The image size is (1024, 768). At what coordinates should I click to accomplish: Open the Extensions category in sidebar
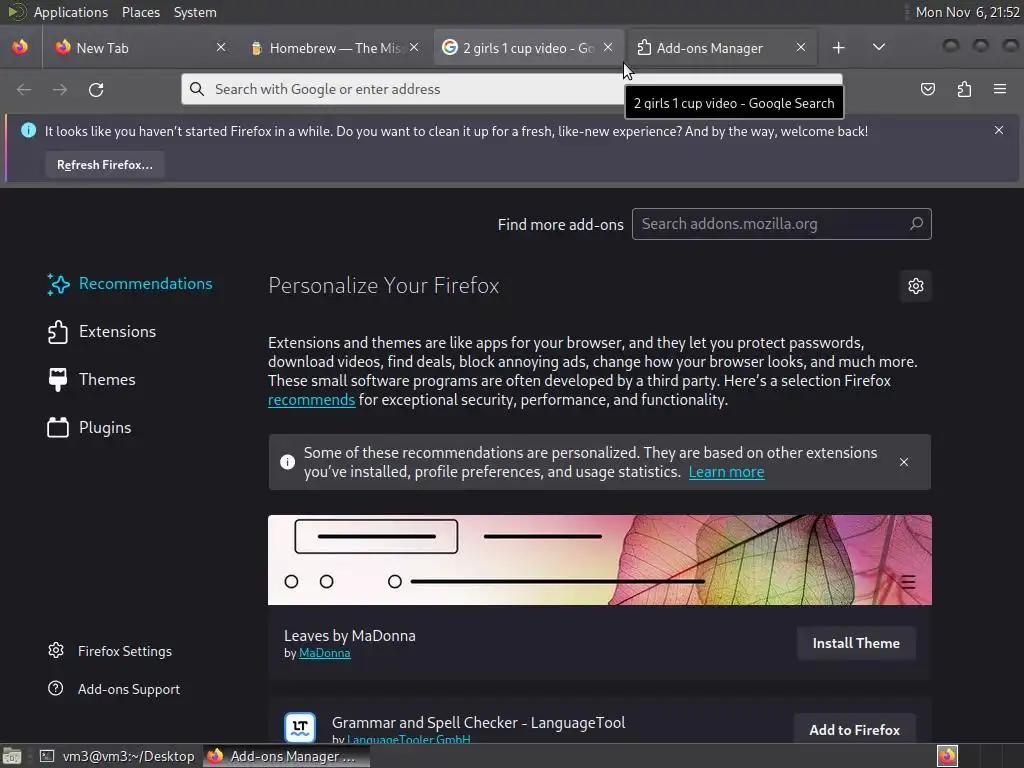(101, 332)
